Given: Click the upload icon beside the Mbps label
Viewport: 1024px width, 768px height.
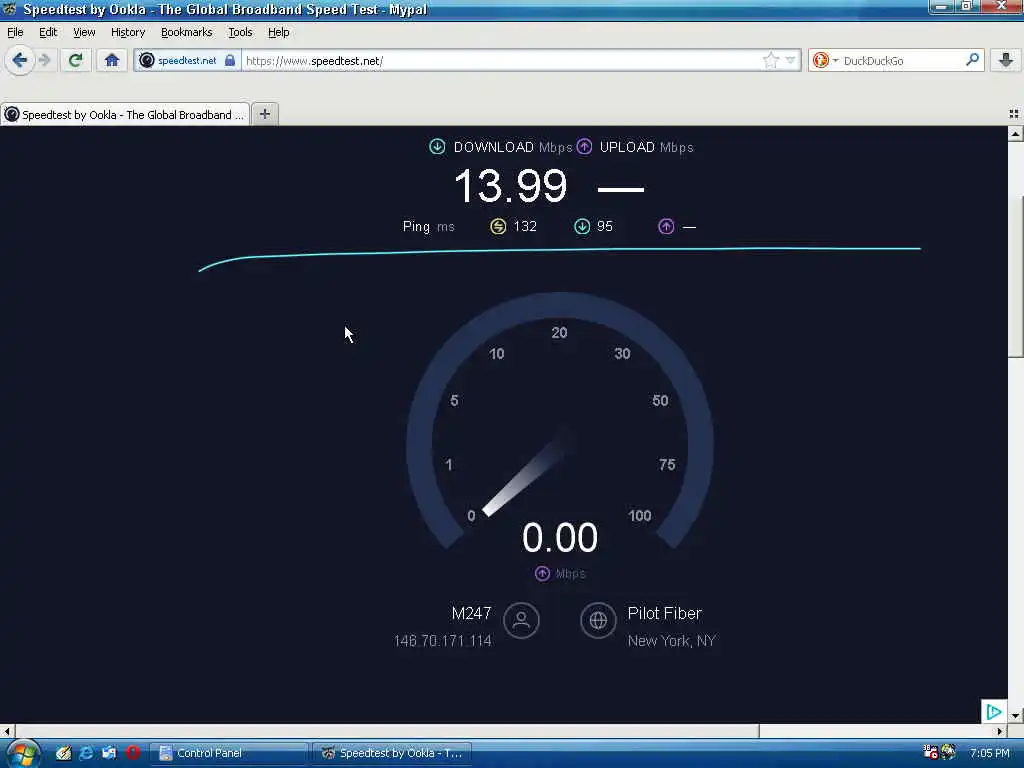Looking at the screenshot, I should 542,573.
